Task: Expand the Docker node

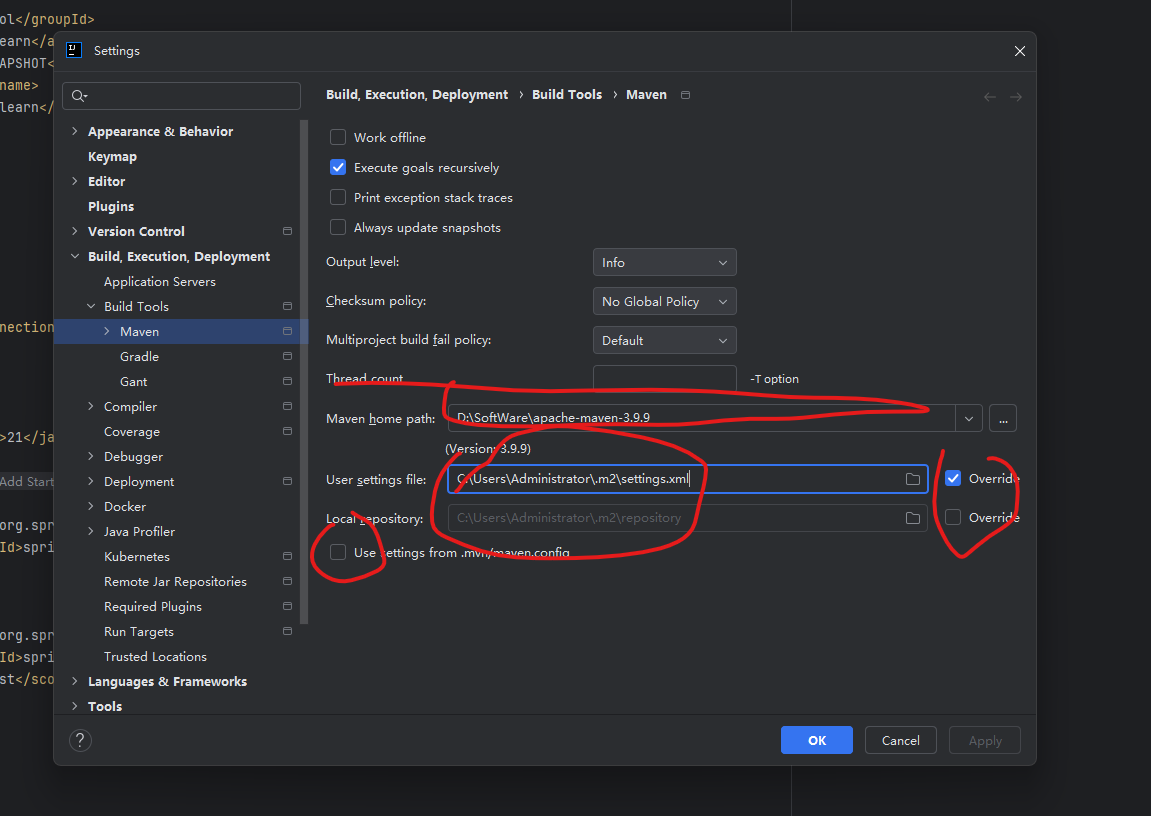Action: click(x=90, y=506)
